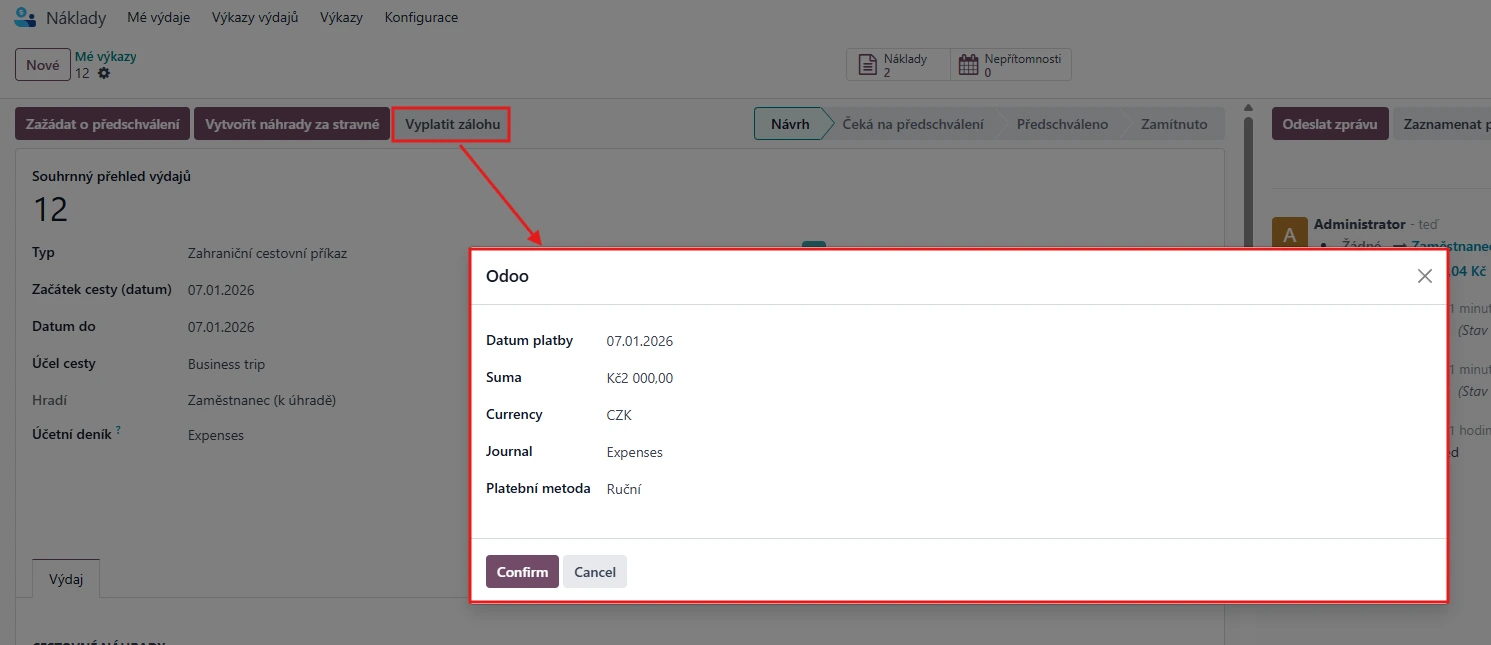
Task: Click the Náklady app title
Action: coord(76,18)
